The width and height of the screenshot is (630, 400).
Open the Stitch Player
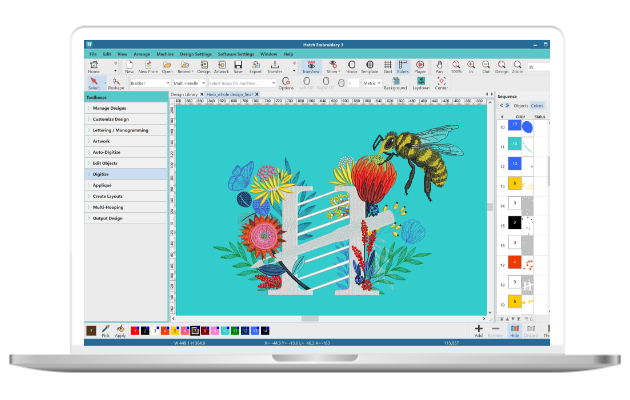click(419, 68)
